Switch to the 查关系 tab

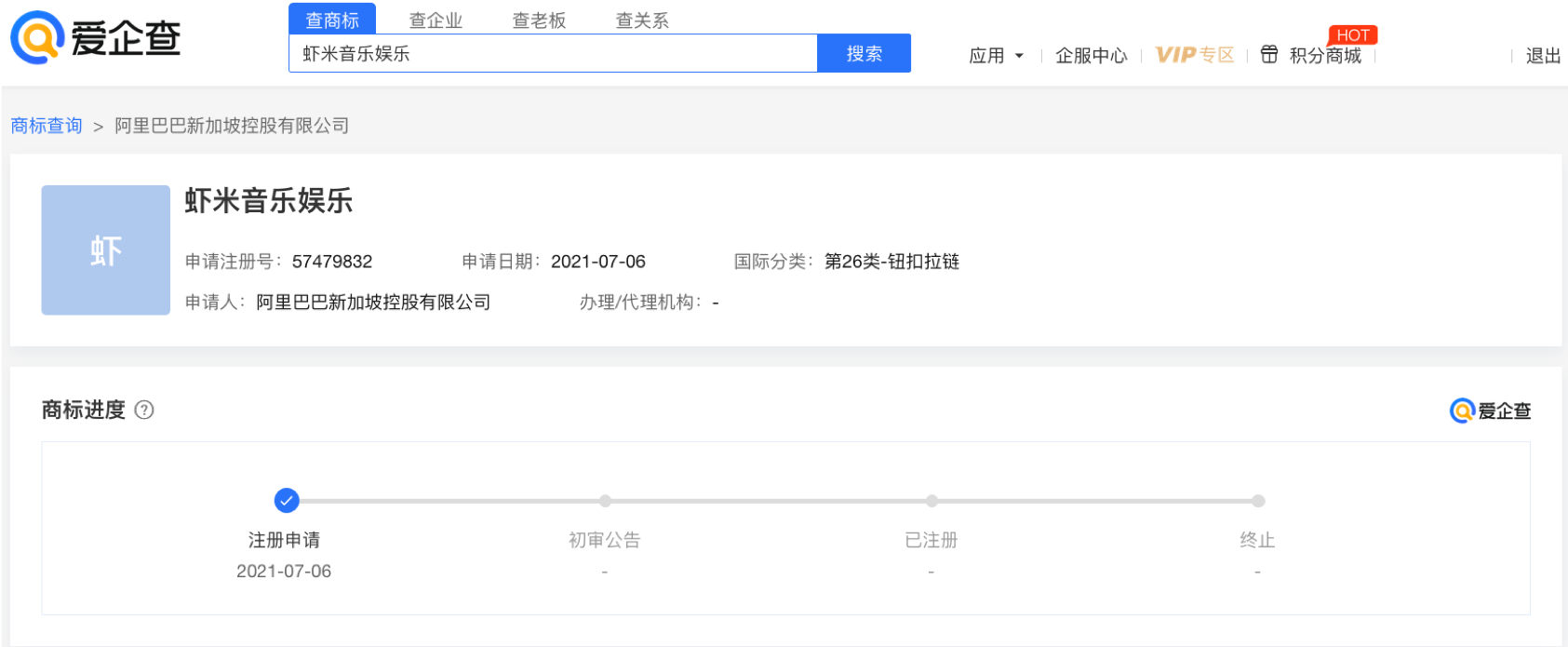(x=642, y=20)
